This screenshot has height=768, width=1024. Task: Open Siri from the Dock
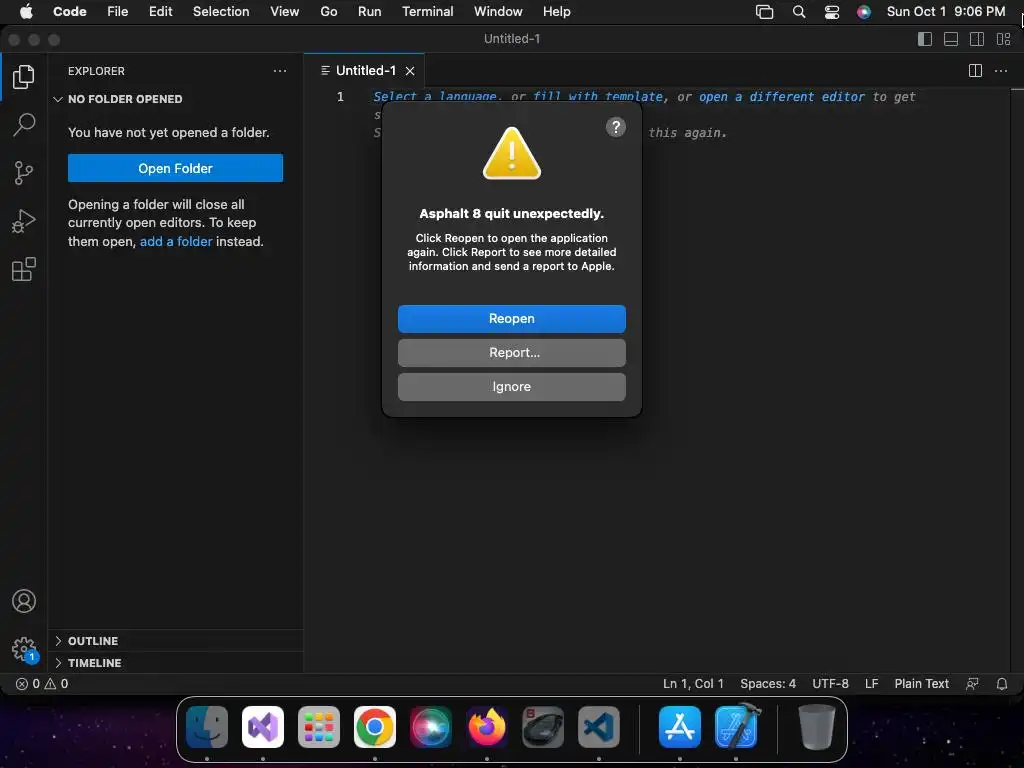click(430, 727)
